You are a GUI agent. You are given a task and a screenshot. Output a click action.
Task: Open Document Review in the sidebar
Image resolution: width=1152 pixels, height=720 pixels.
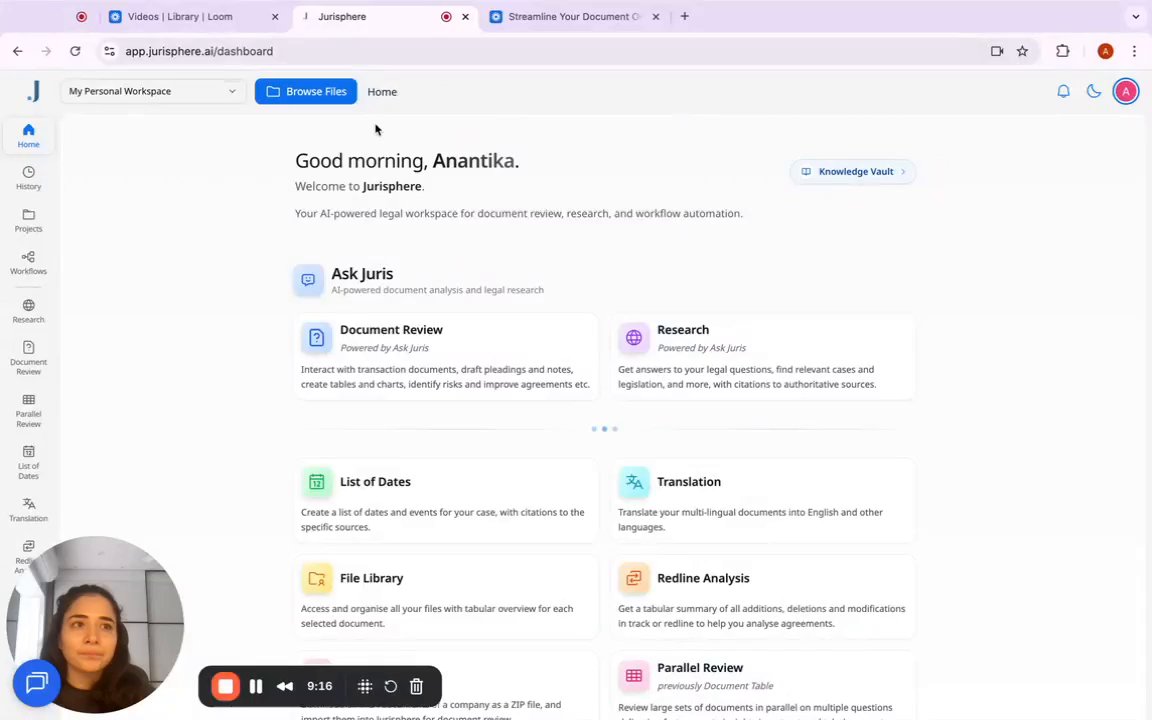28,358
